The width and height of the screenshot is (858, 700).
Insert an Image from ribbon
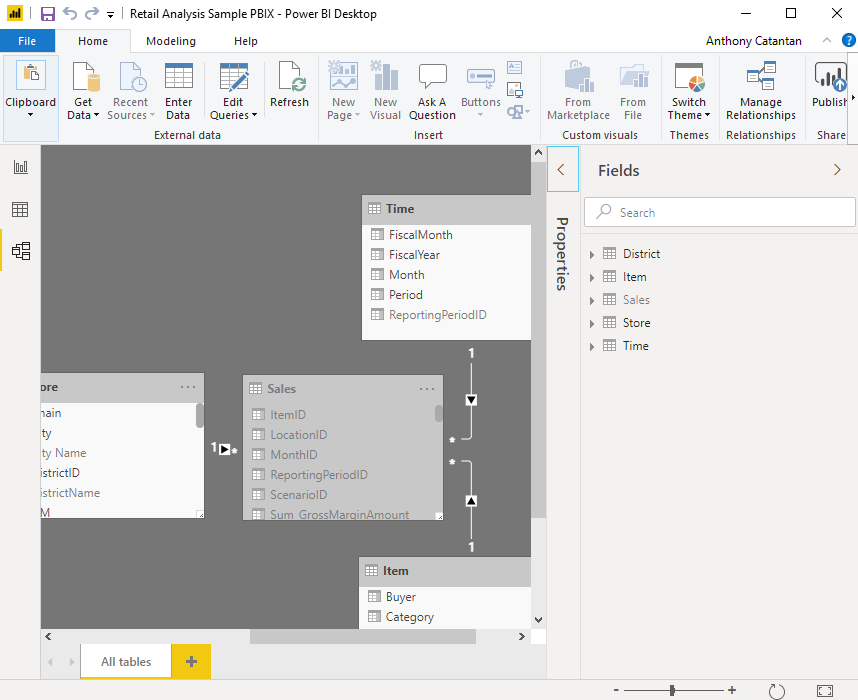click(x=515, y=89)
